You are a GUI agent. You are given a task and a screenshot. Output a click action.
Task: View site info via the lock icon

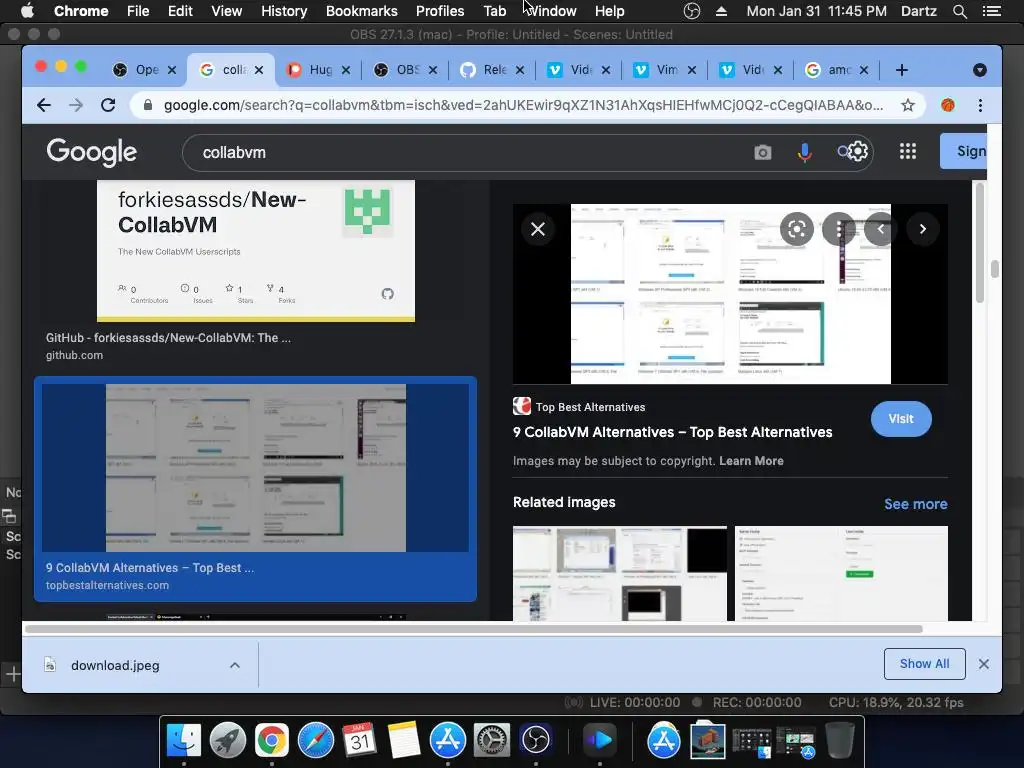click(148, 105)
